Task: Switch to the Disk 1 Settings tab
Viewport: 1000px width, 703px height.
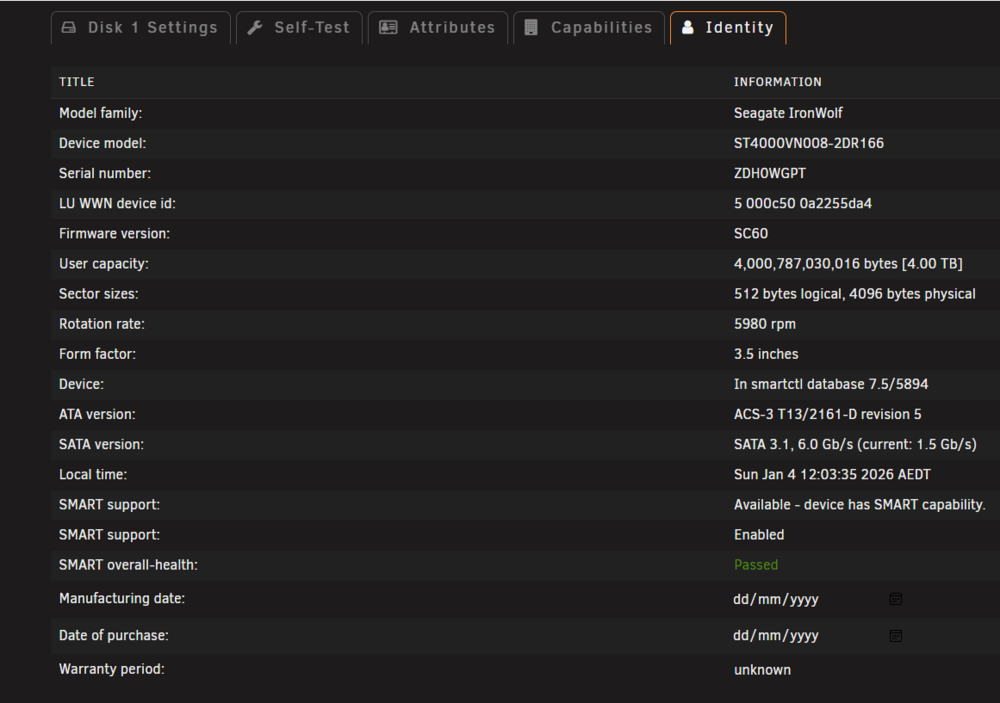Action: [x=141, y=28]
